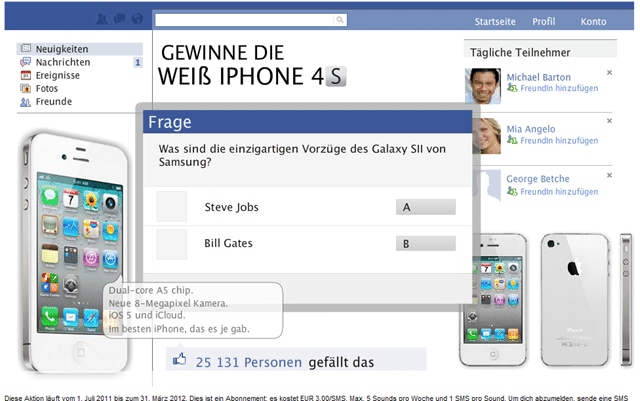
Task: Click the Bill Gates answer text
Action: point(228,243)
